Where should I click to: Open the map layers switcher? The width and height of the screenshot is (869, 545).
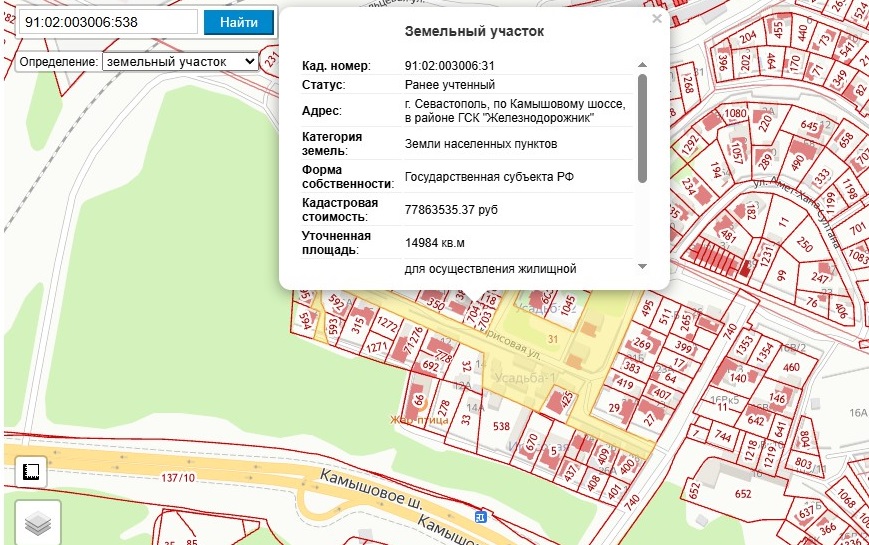pos(38,522)
